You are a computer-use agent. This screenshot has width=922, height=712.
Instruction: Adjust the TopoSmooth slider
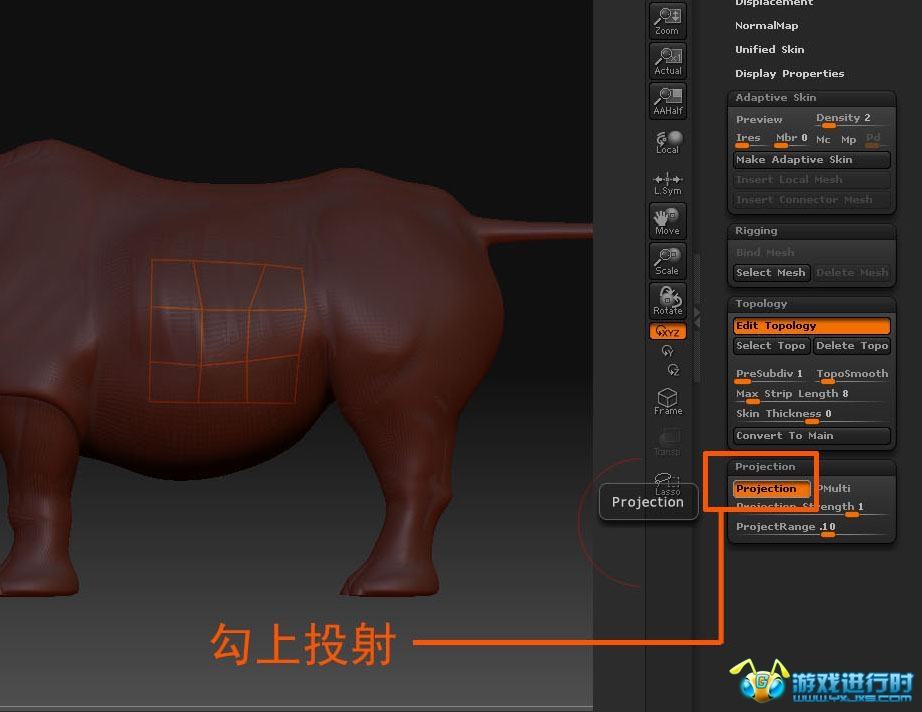click(852, 375)
